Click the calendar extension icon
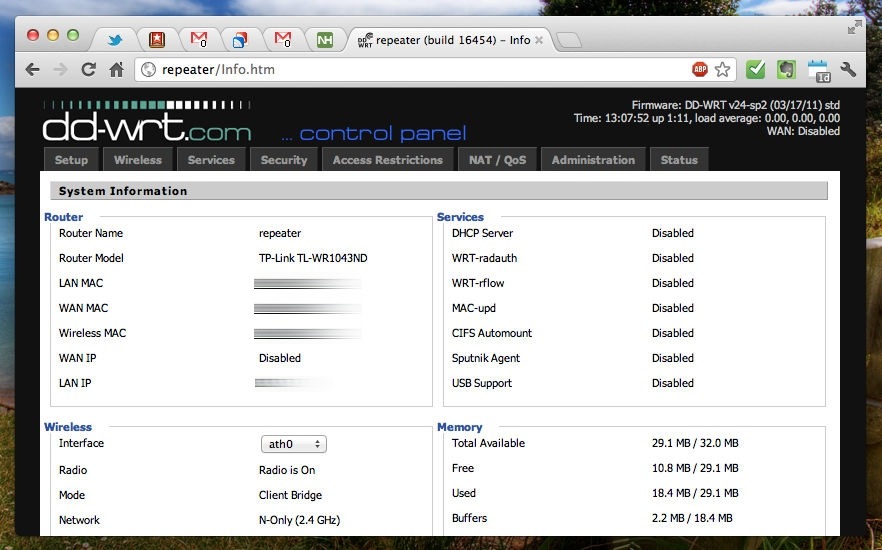 tap(818, 71)
